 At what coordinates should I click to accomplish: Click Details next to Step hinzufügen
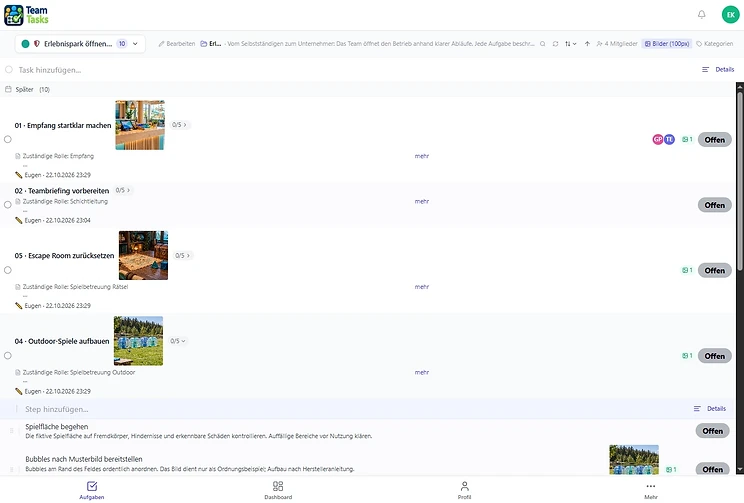tap(710, 409)
